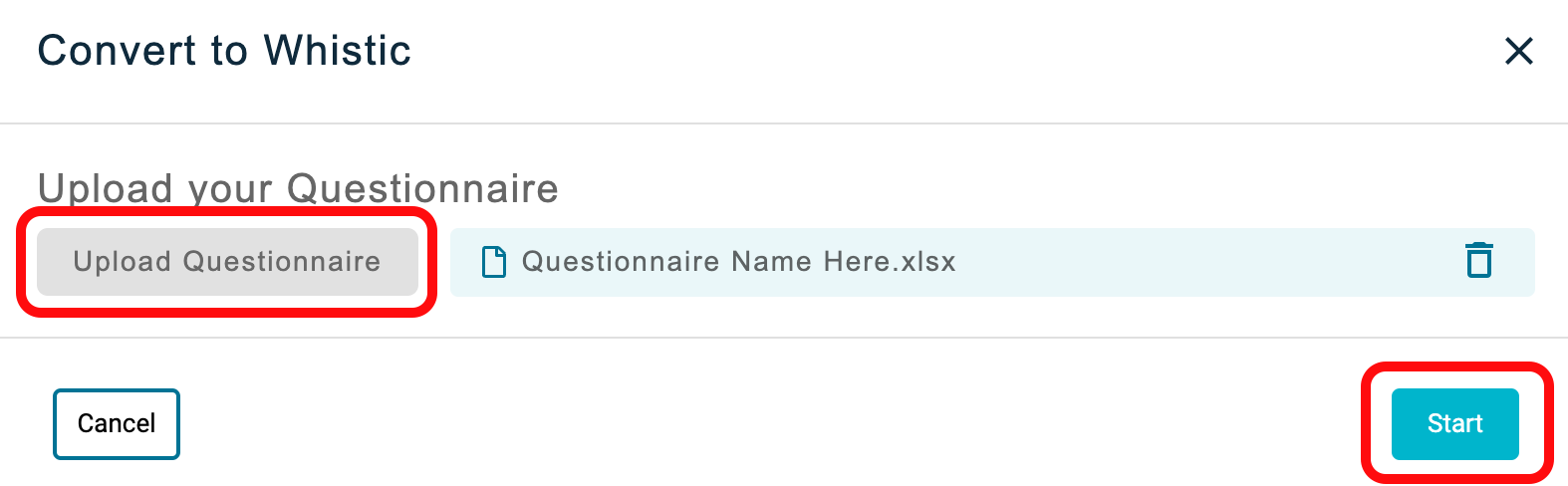Select the Questionnaire Name Here.xlsx file name
The image size is (1568, 486).
click(738, 262)
